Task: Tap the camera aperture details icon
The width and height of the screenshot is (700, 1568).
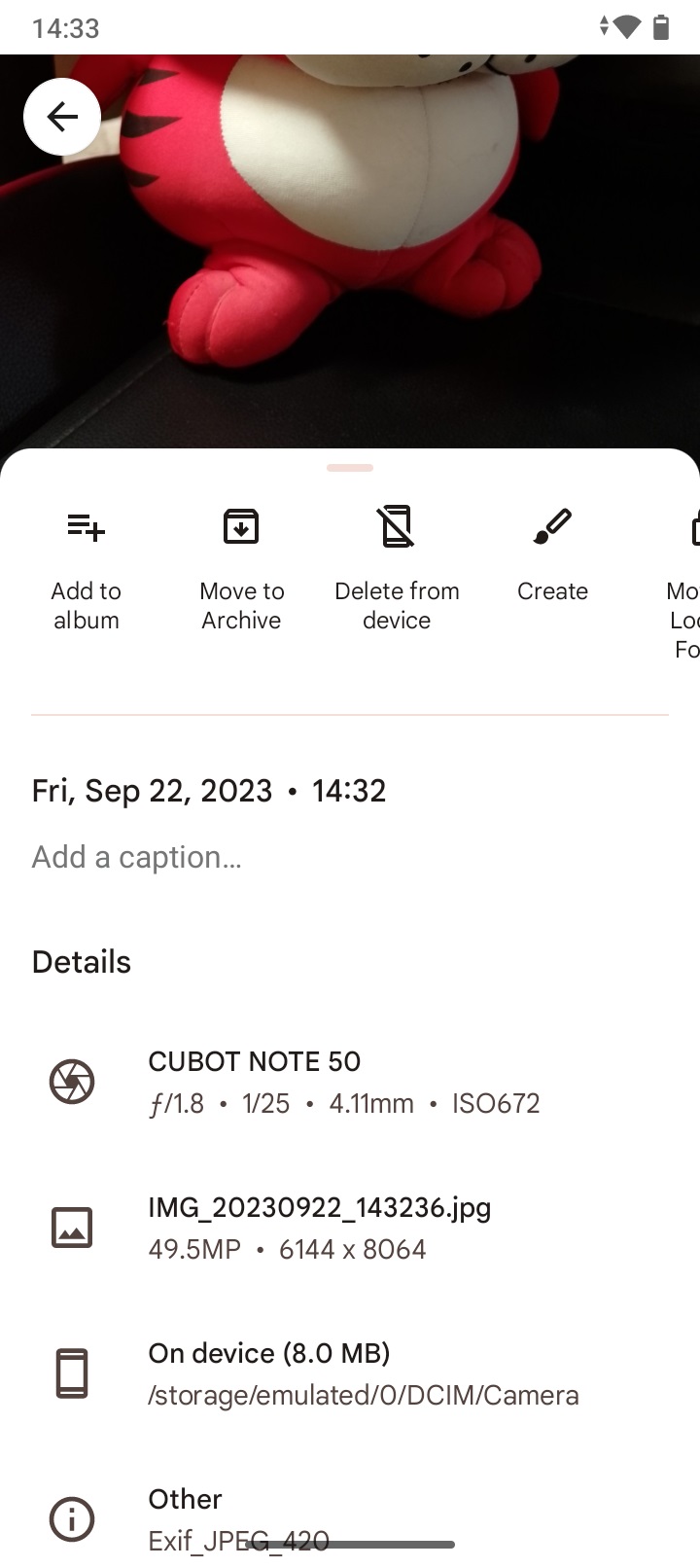Action: pos(72,1082)
